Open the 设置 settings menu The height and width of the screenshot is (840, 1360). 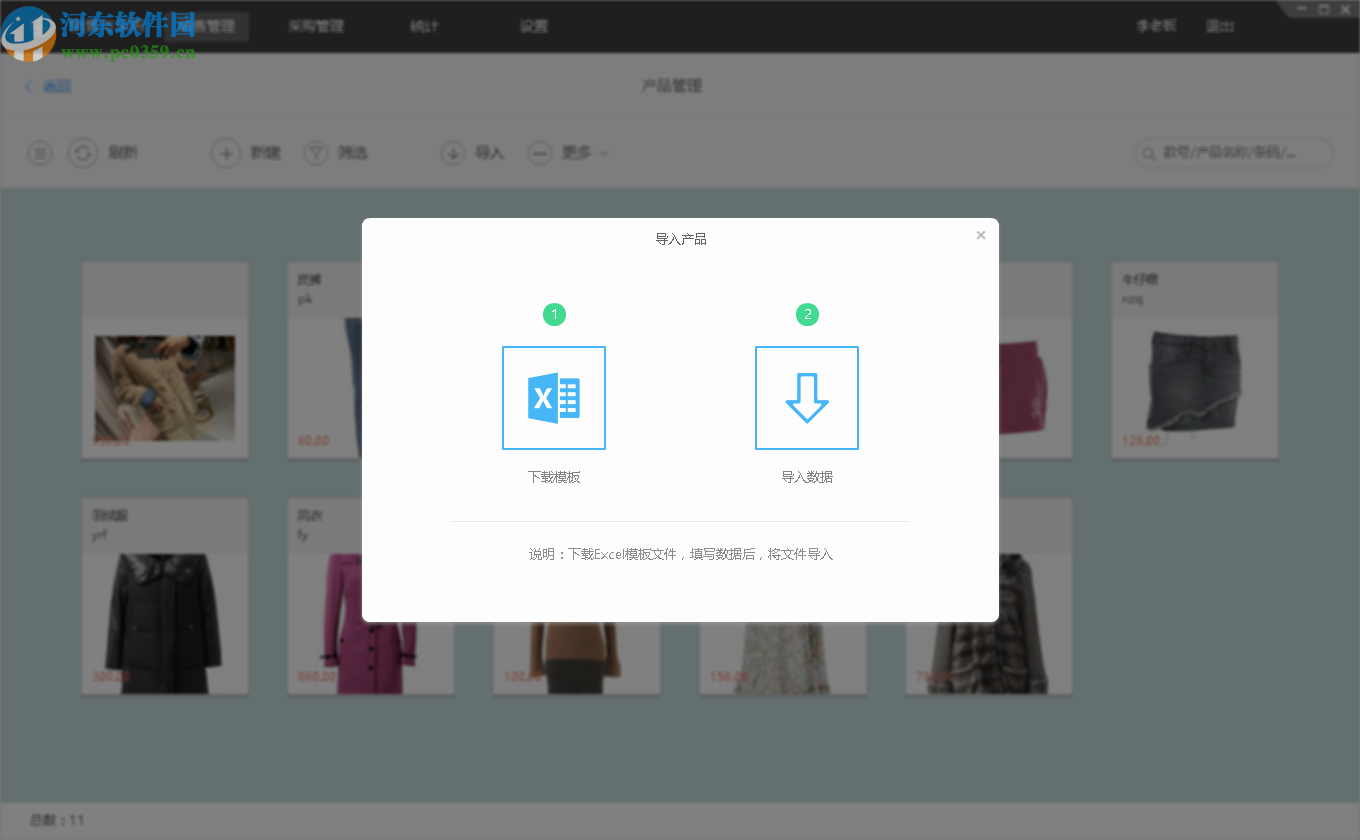533,26
